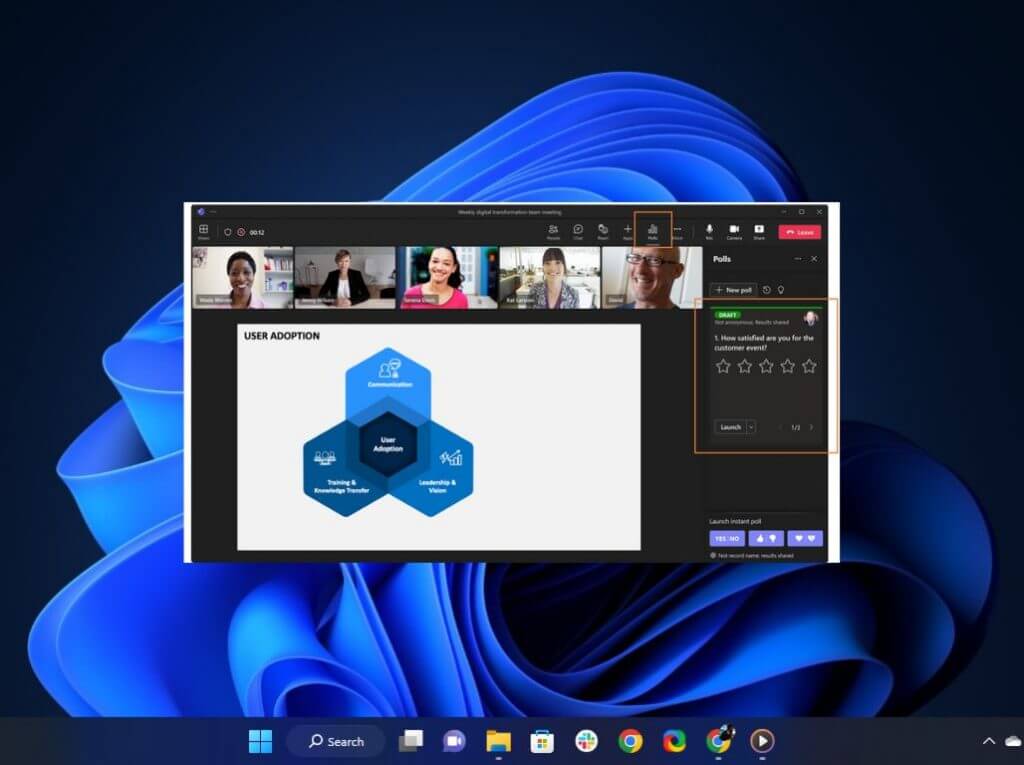Image resolution: width=1024 pixels, height=765 pixels.
Task: Open the People participants list
Action: pos(553,231)
